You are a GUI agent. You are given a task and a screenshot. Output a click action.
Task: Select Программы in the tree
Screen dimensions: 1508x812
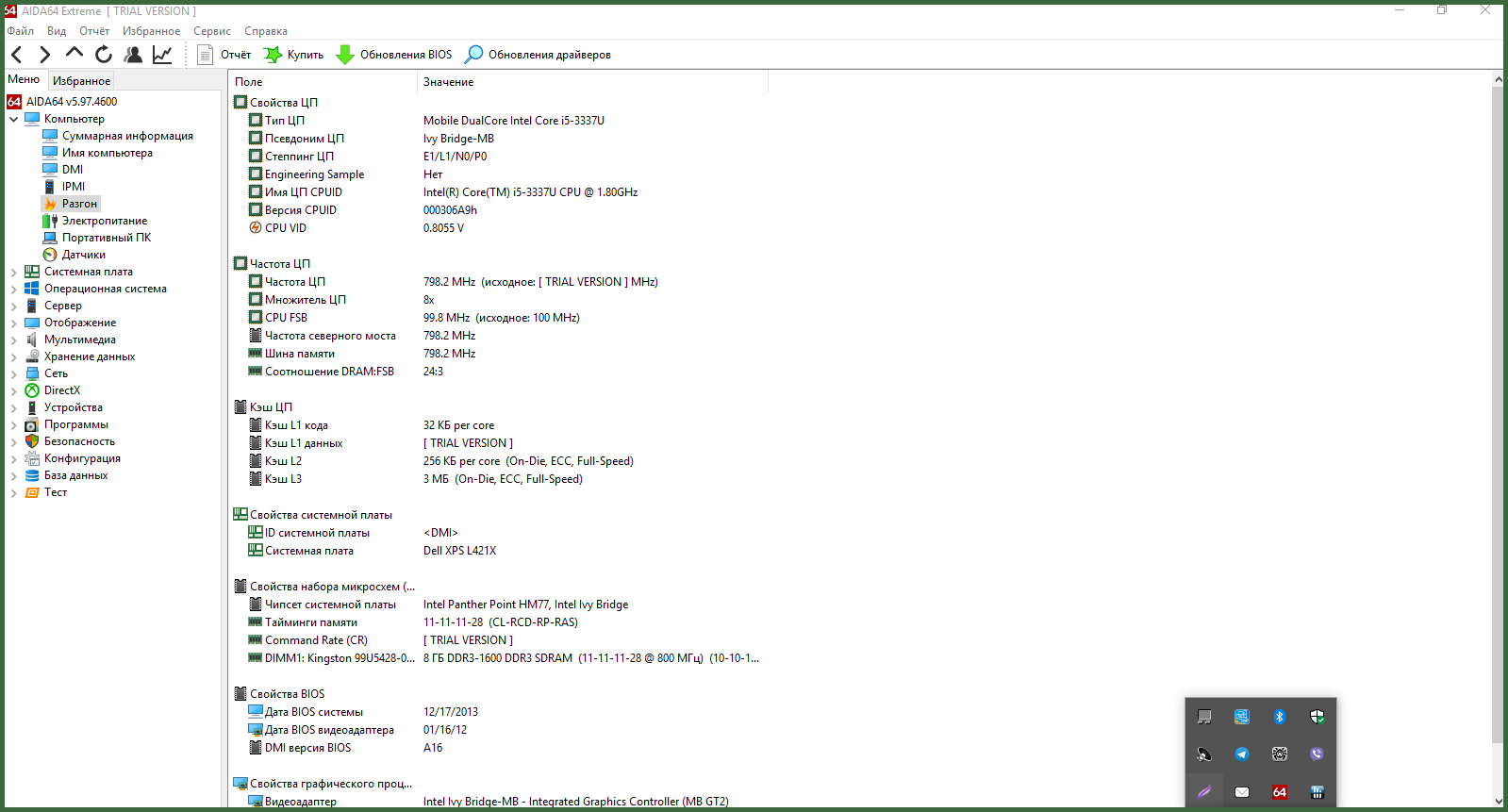tap(76, 424)
